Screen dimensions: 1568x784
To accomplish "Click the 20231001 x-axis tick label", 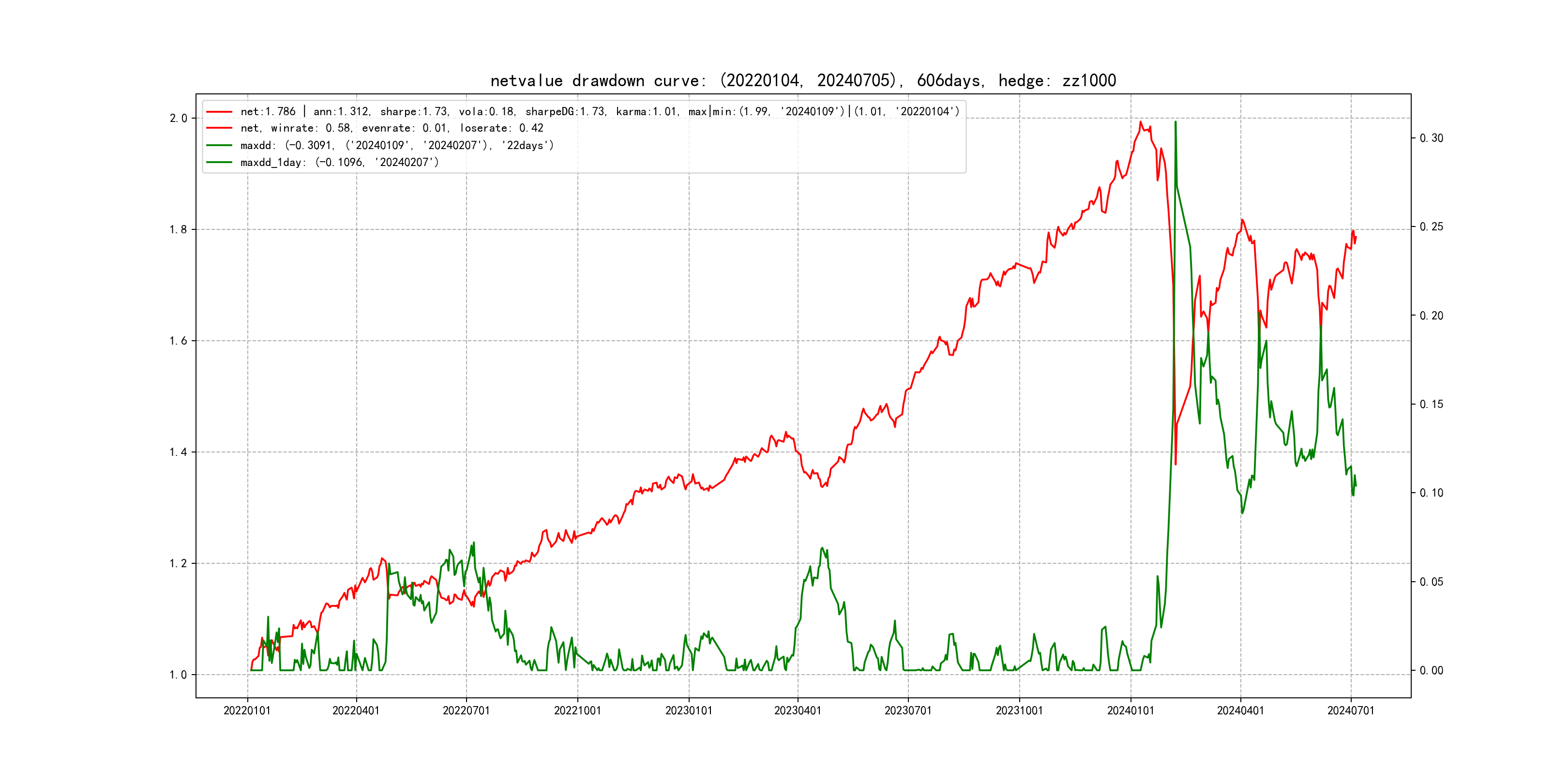I will pyautogui.click(x=1019, y=711).
